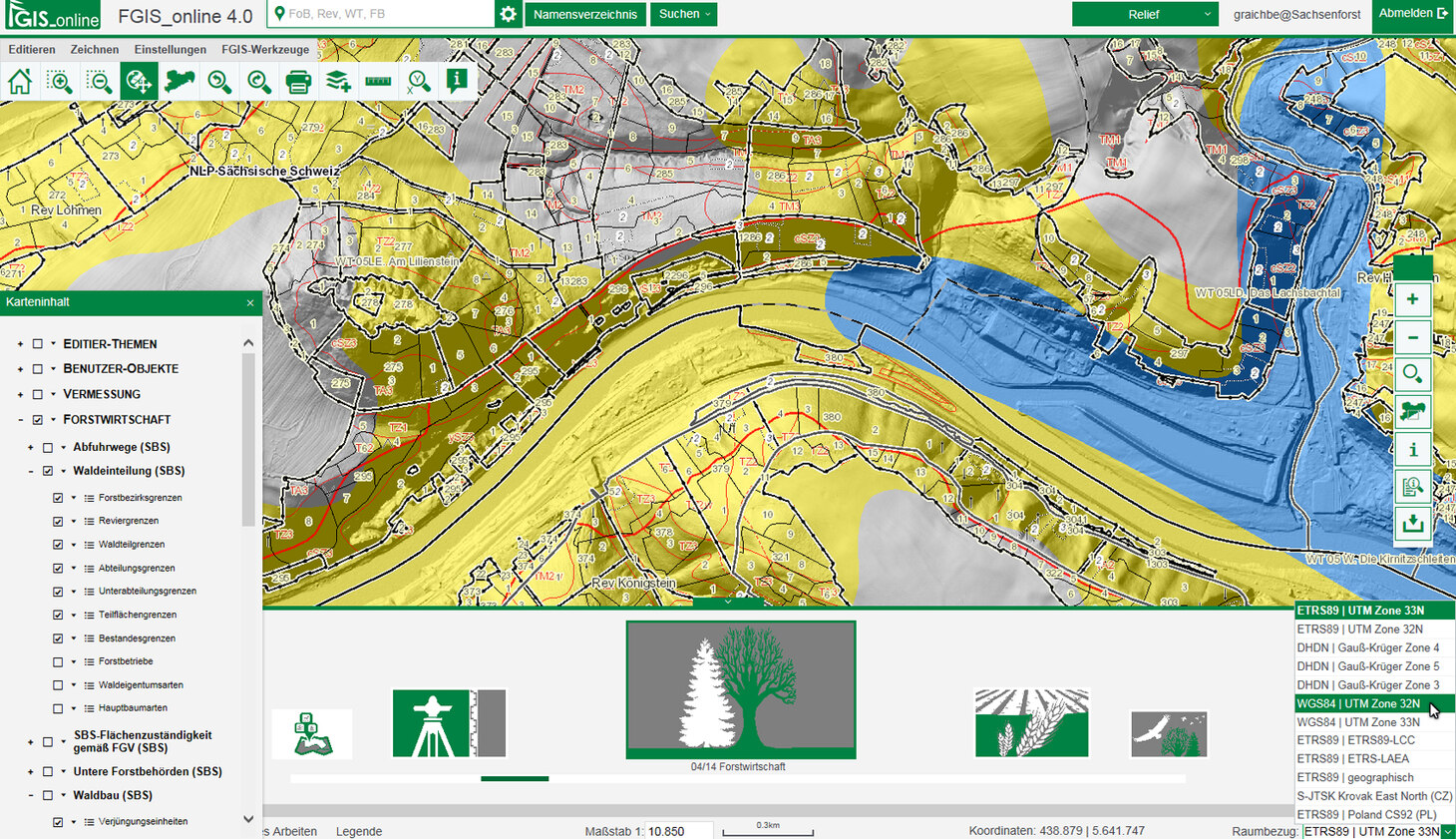
Task: Uncheck the Reviergrenzen layer
Action: tap(57, 520)
